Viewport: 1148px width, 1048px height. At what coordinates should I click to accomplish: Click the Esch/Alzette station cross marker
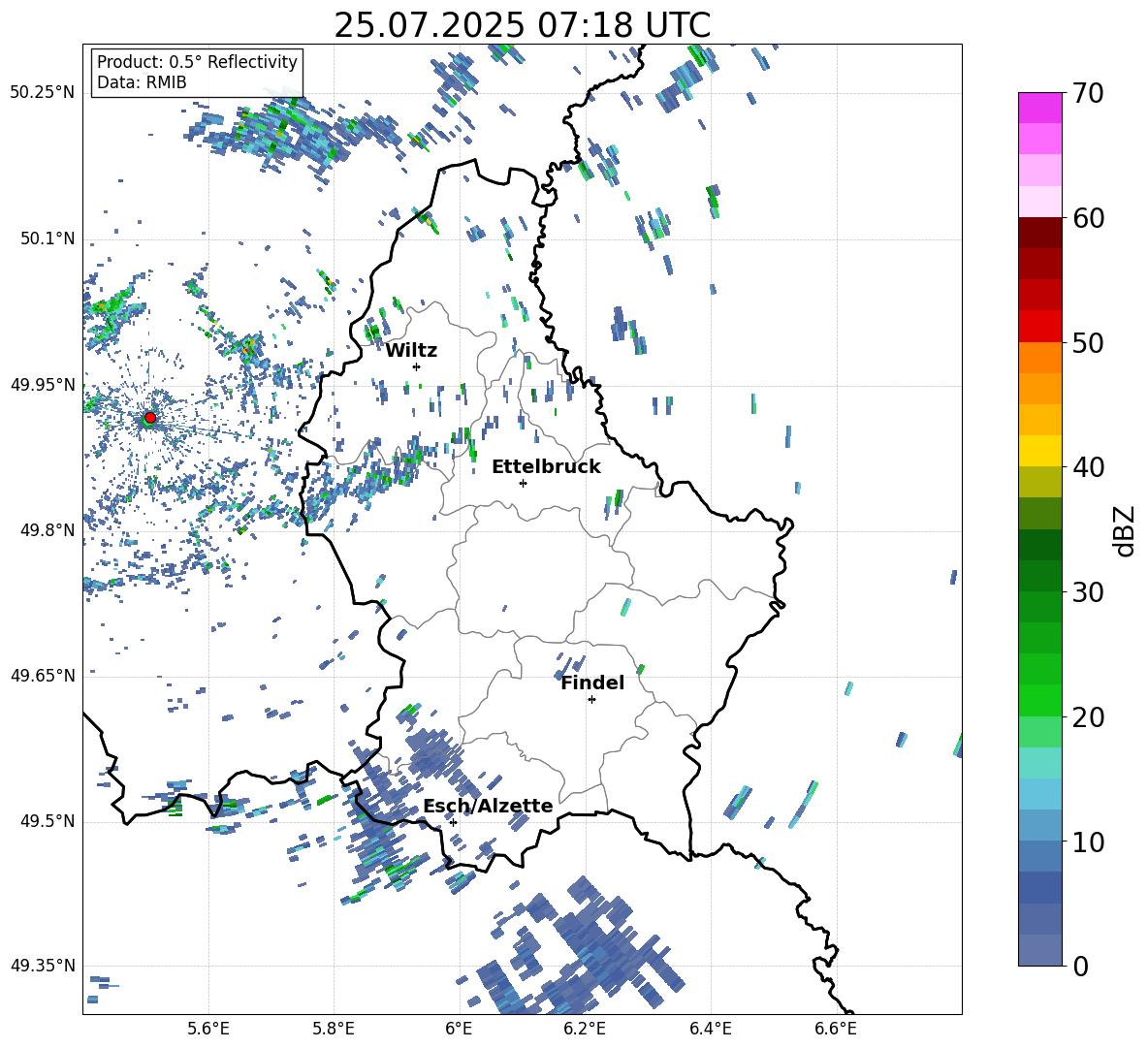(x=453, y=822)
